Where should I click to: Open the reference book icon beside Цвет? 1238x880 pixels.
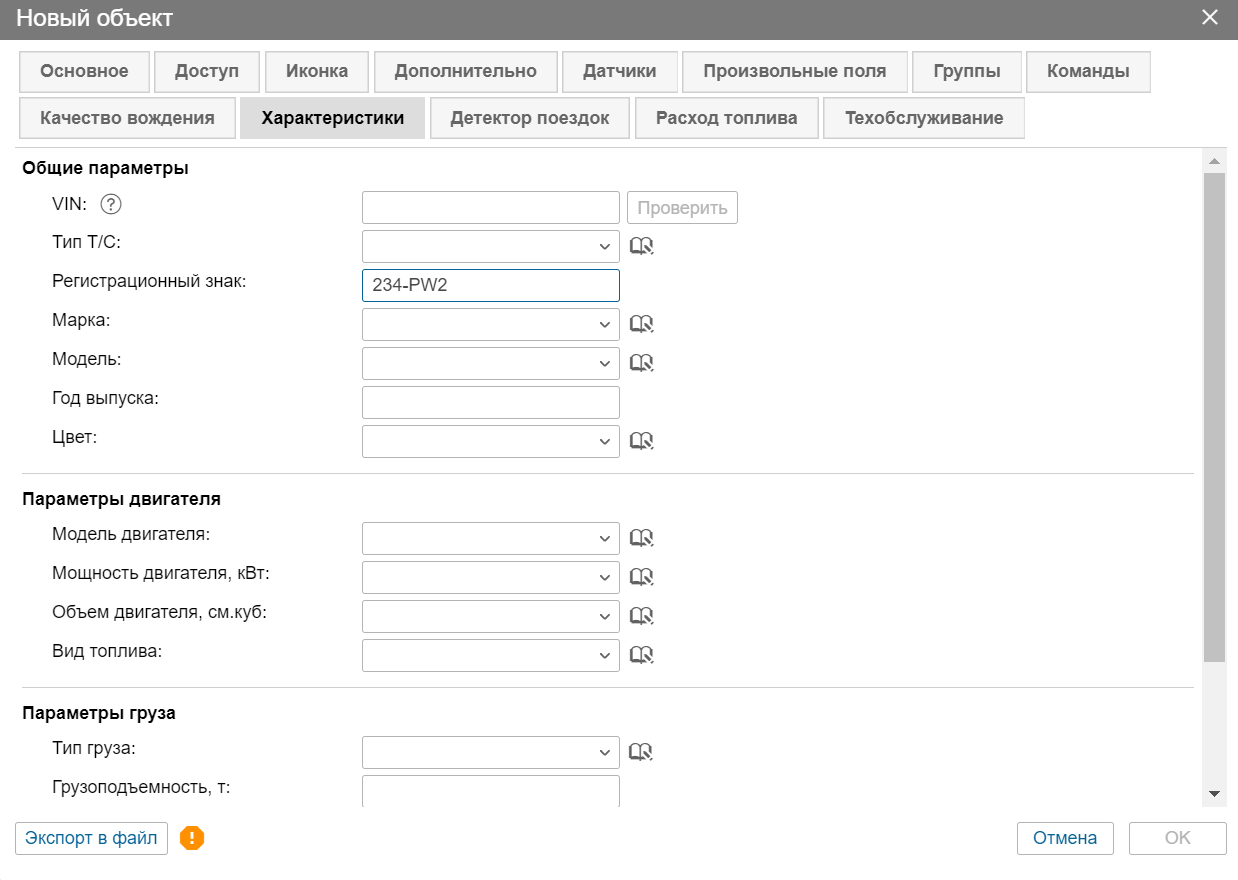point(641,441)
